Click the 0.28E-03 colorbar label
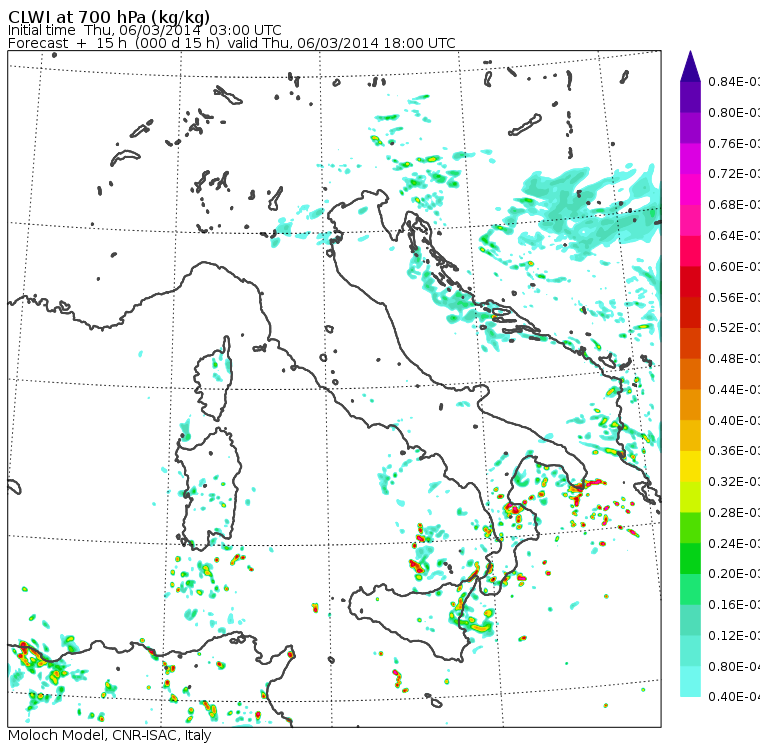760x749 pixels. (x=734, y=512)
